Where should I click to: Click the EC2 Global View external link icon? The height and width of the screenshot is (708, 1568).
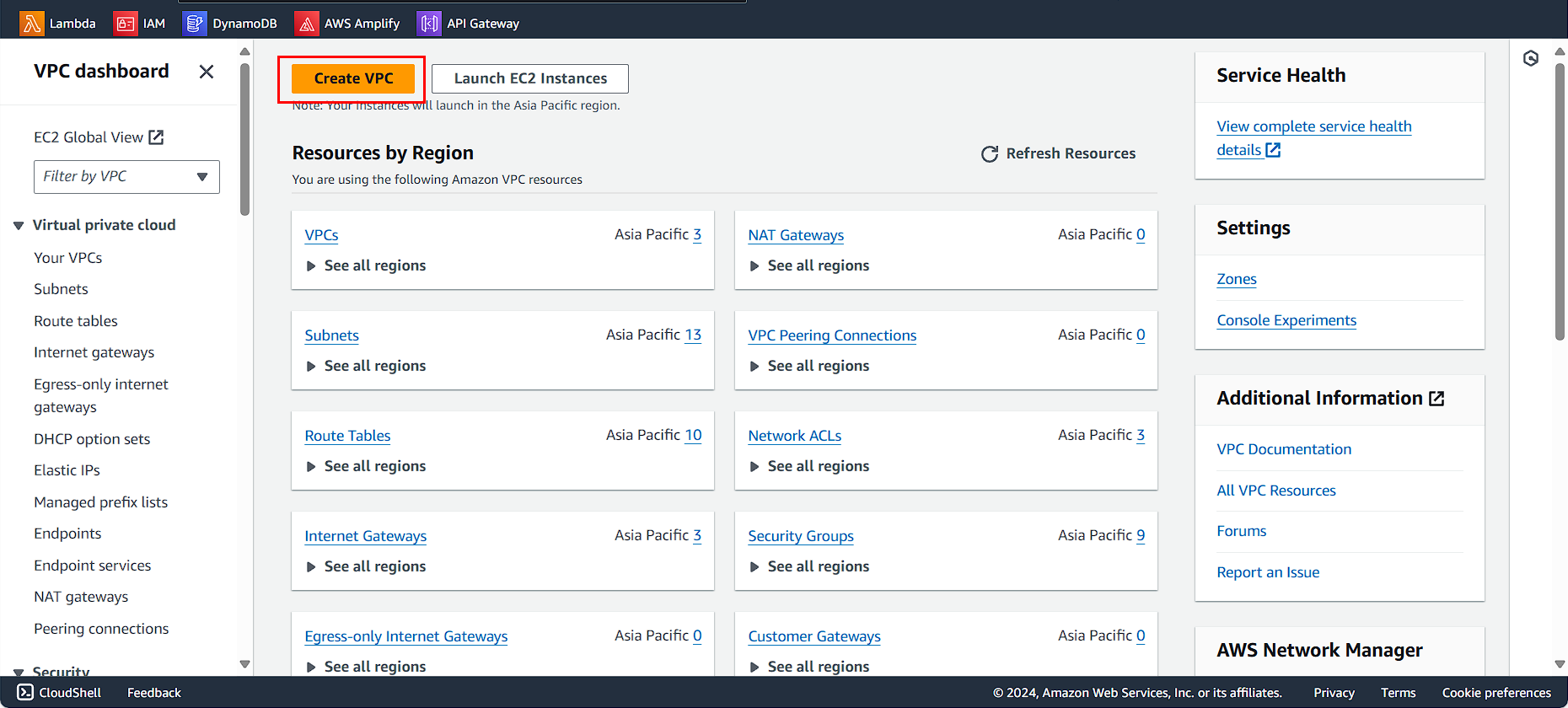point(156,137)
